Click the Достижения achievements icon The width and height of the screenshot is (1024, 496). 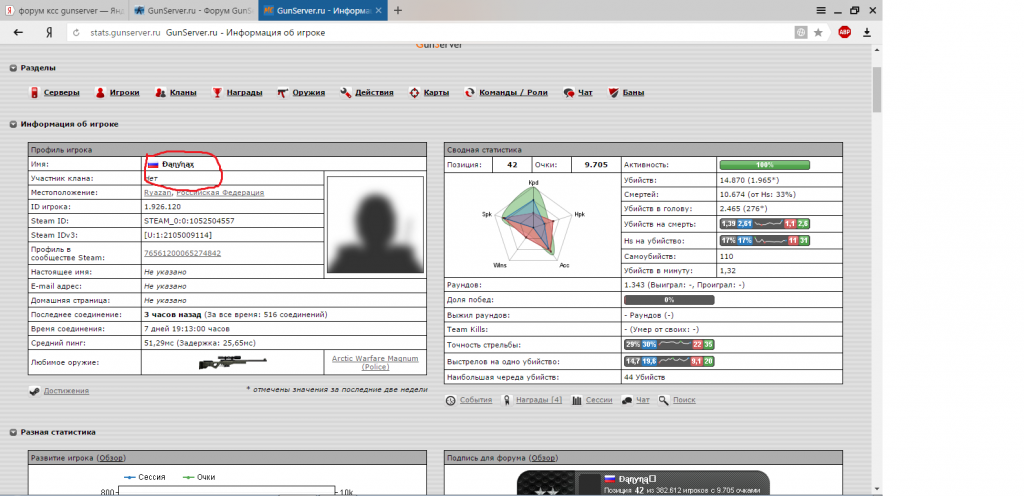(x=35, y=391)
